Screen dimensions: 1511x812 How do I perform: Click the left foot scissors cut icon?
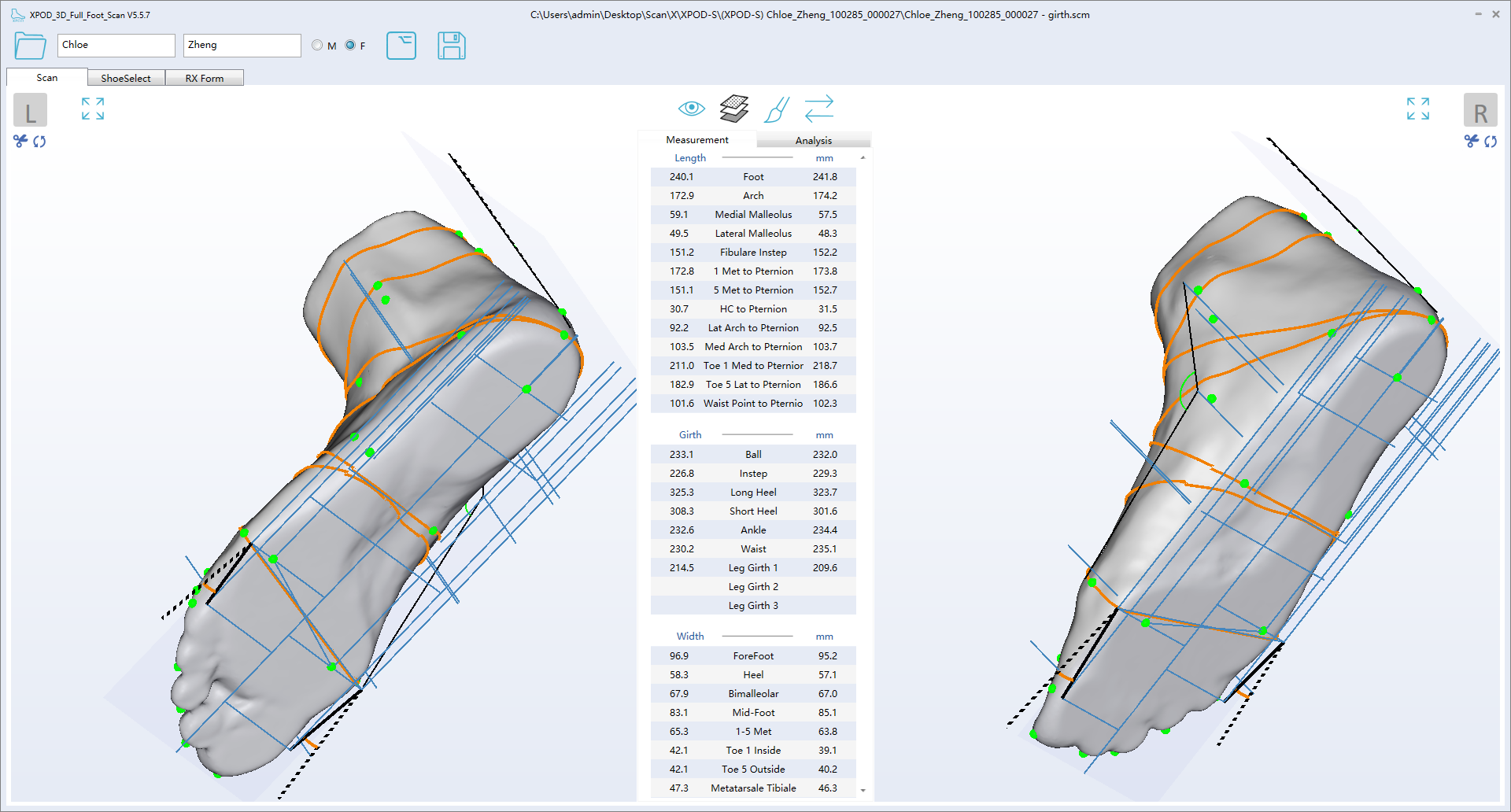[x=20, y=141]
